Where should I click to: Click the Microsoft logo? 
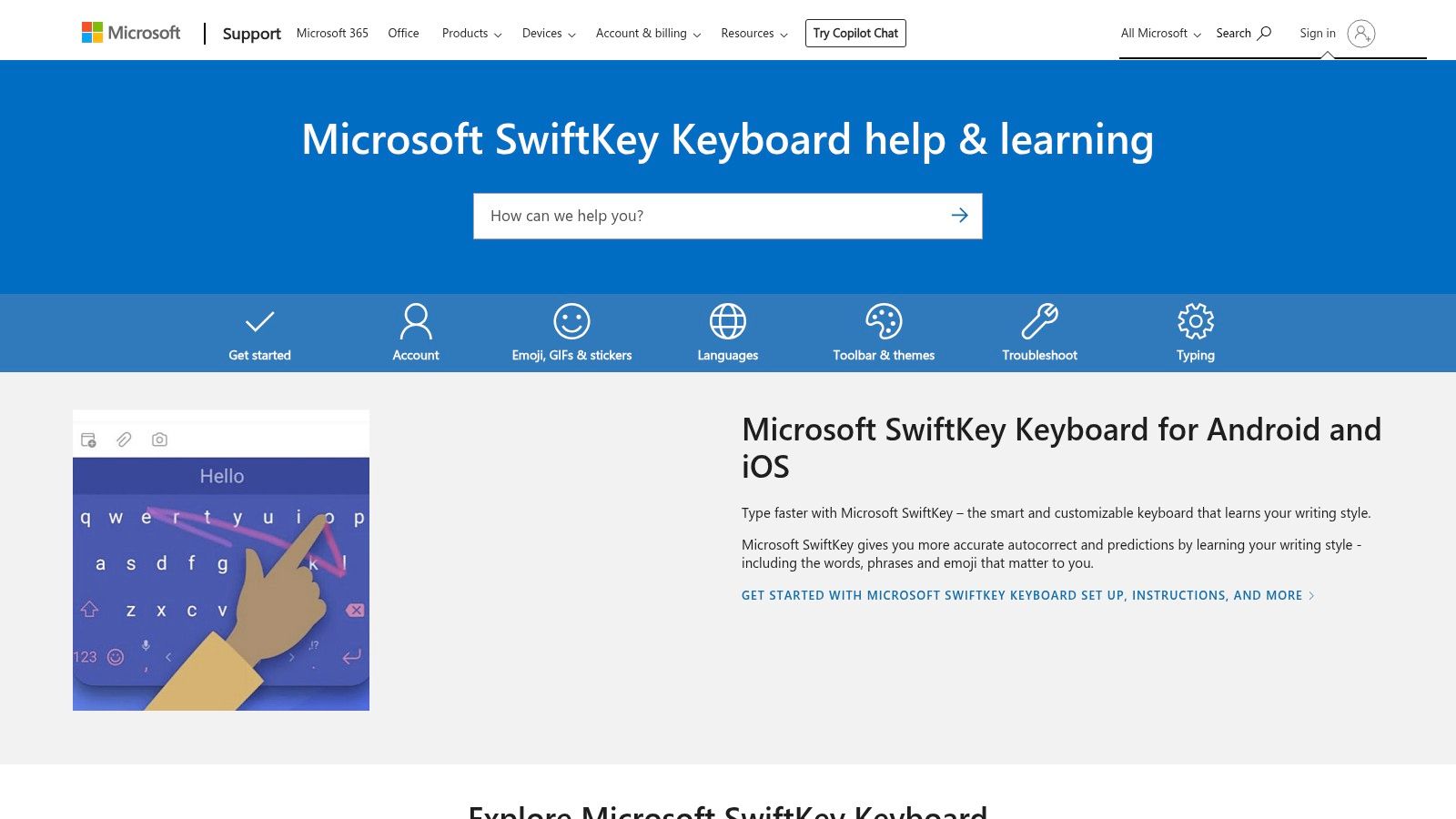[x=131, y=33]
